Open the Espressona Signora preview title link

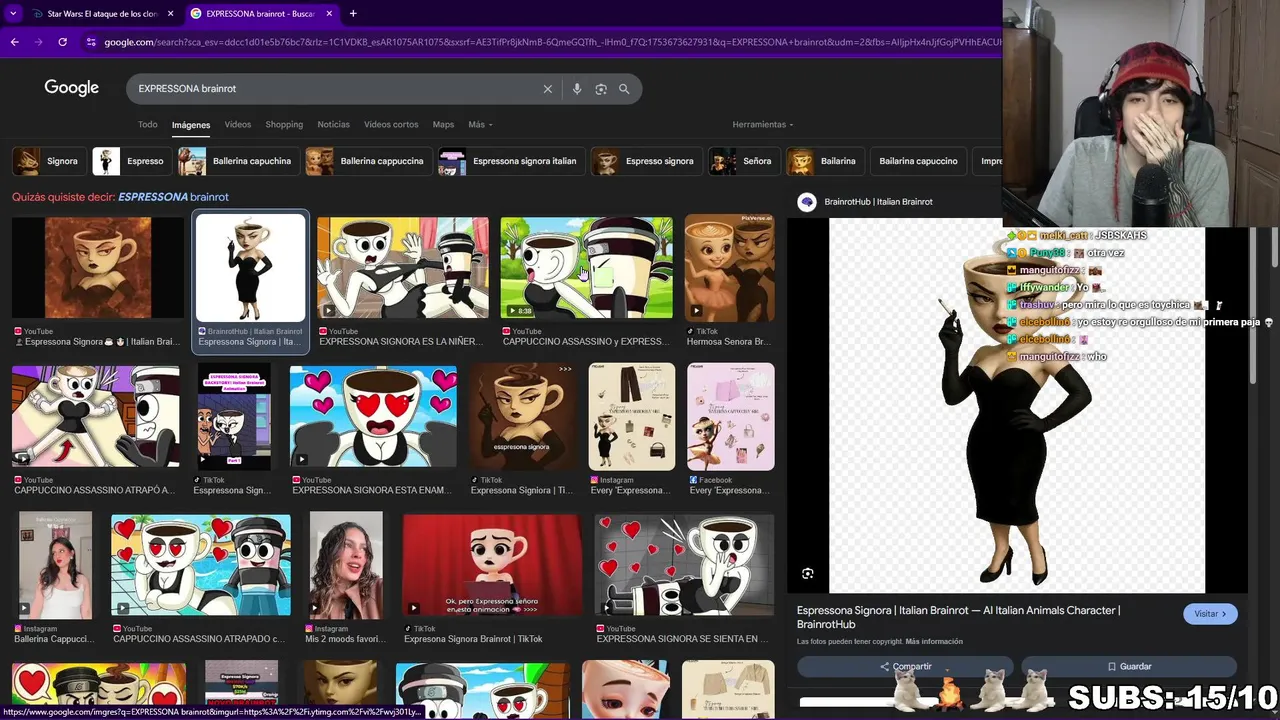point(958,617)
